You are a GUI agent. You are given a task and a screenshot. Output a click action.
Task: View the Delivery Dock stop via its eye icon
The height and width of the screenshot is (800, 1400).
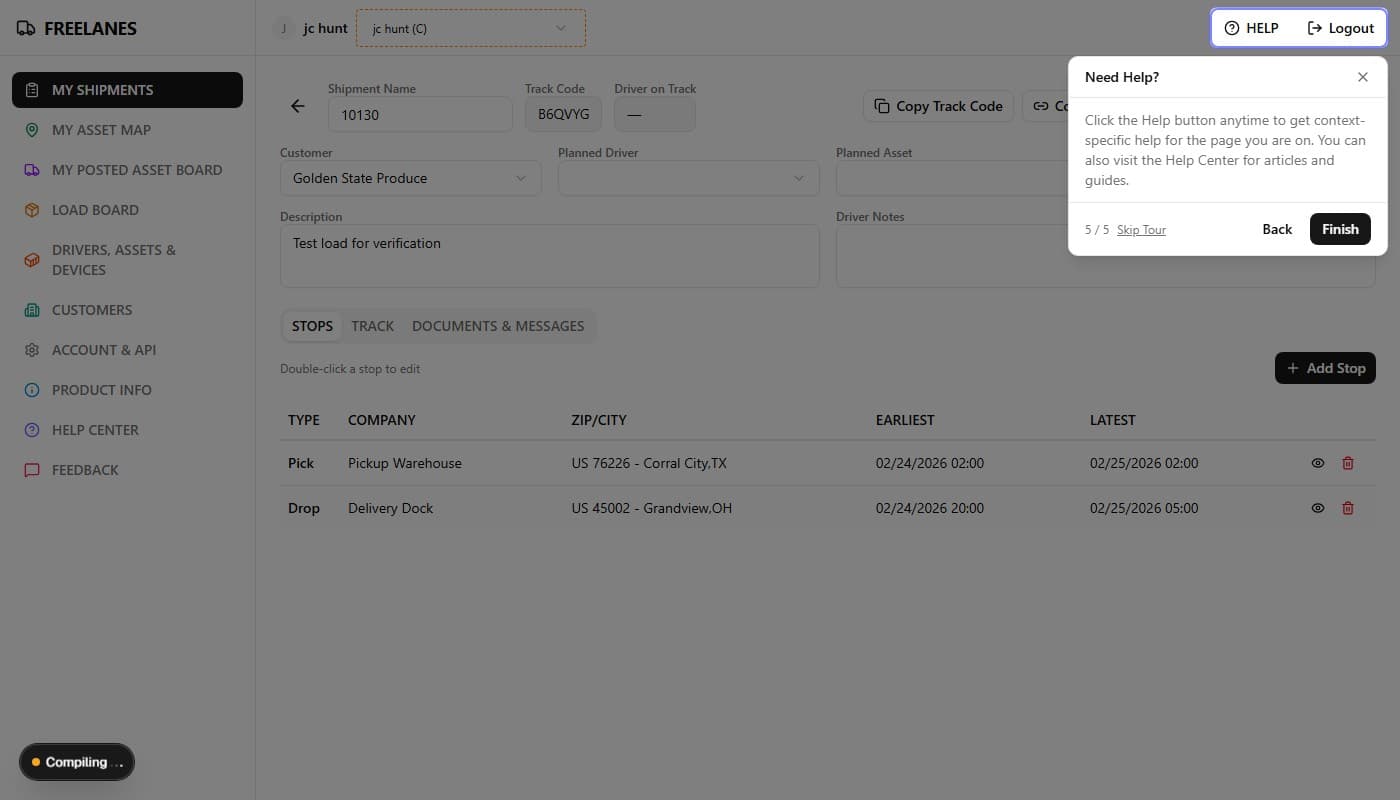[1318, 508]
